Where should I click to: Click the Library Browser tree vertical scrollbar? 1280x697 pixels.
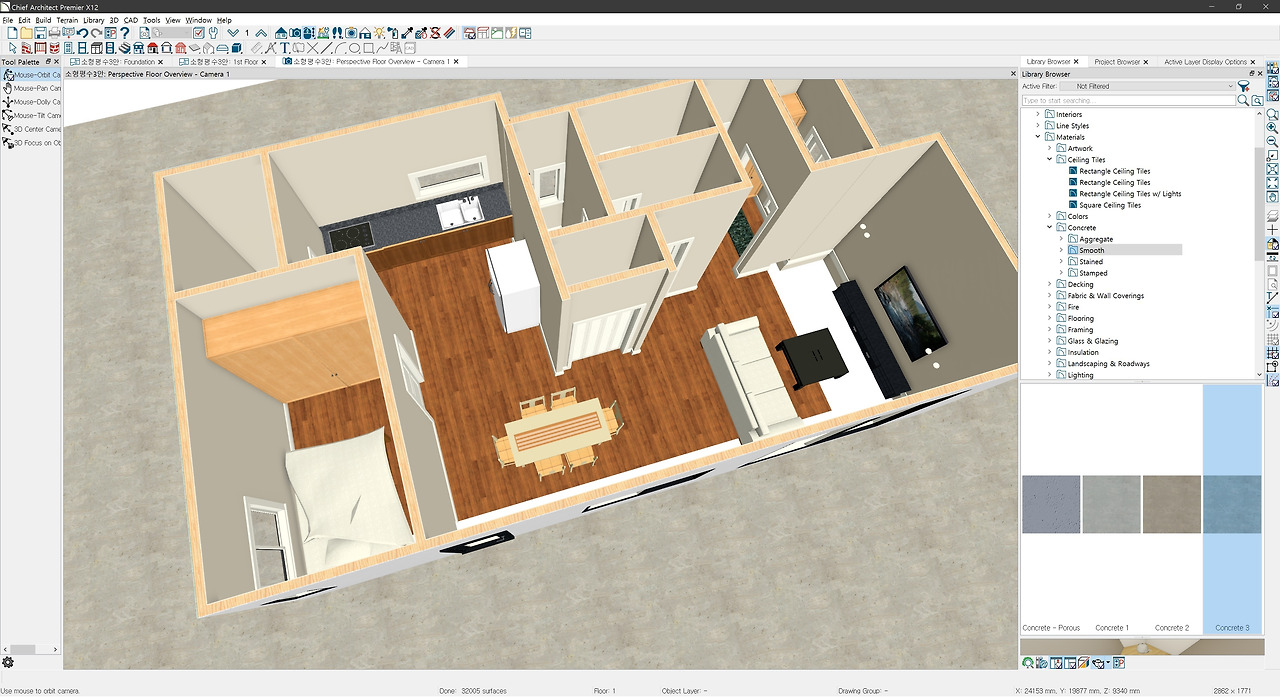coord(1259,204)
